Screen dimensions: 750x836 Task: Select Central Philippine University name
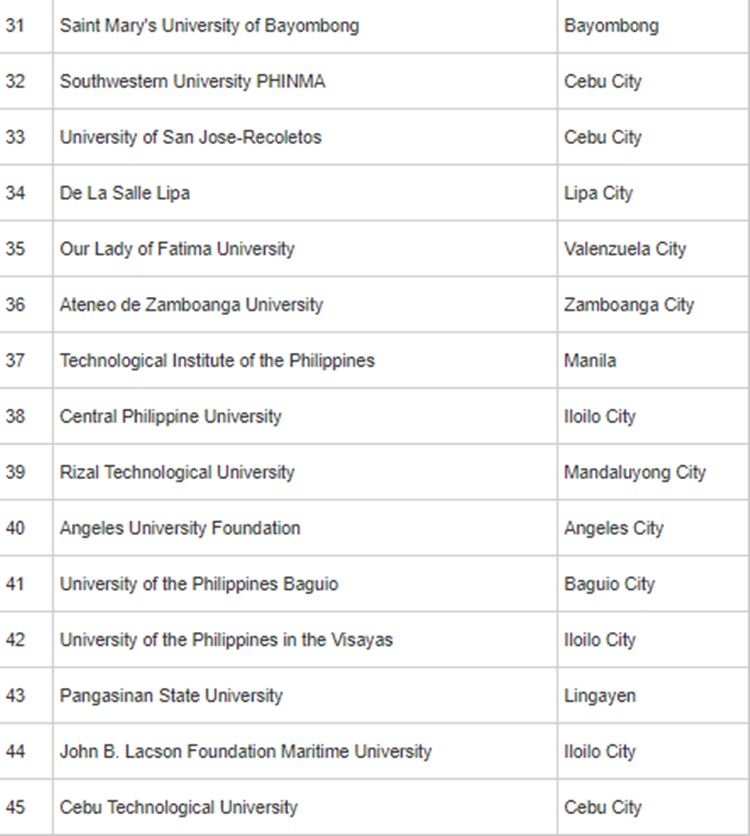(170, 417)
